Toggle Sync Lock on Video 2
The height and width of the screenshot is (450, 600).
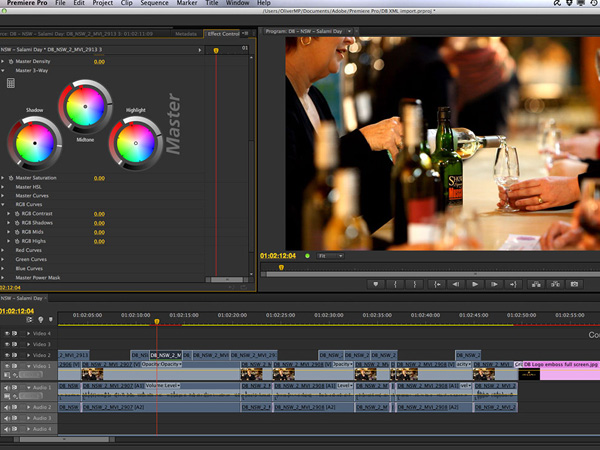[15, 355]
